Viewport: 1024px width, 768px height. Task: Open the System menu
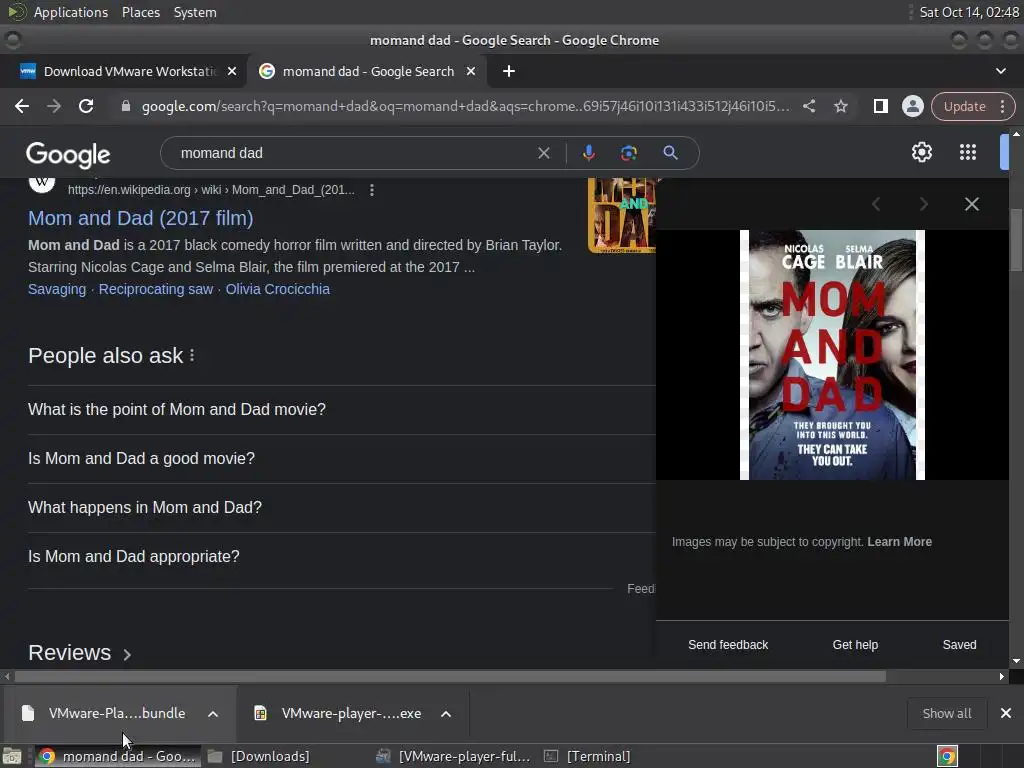pyautogui.click(x=195, y=12)
